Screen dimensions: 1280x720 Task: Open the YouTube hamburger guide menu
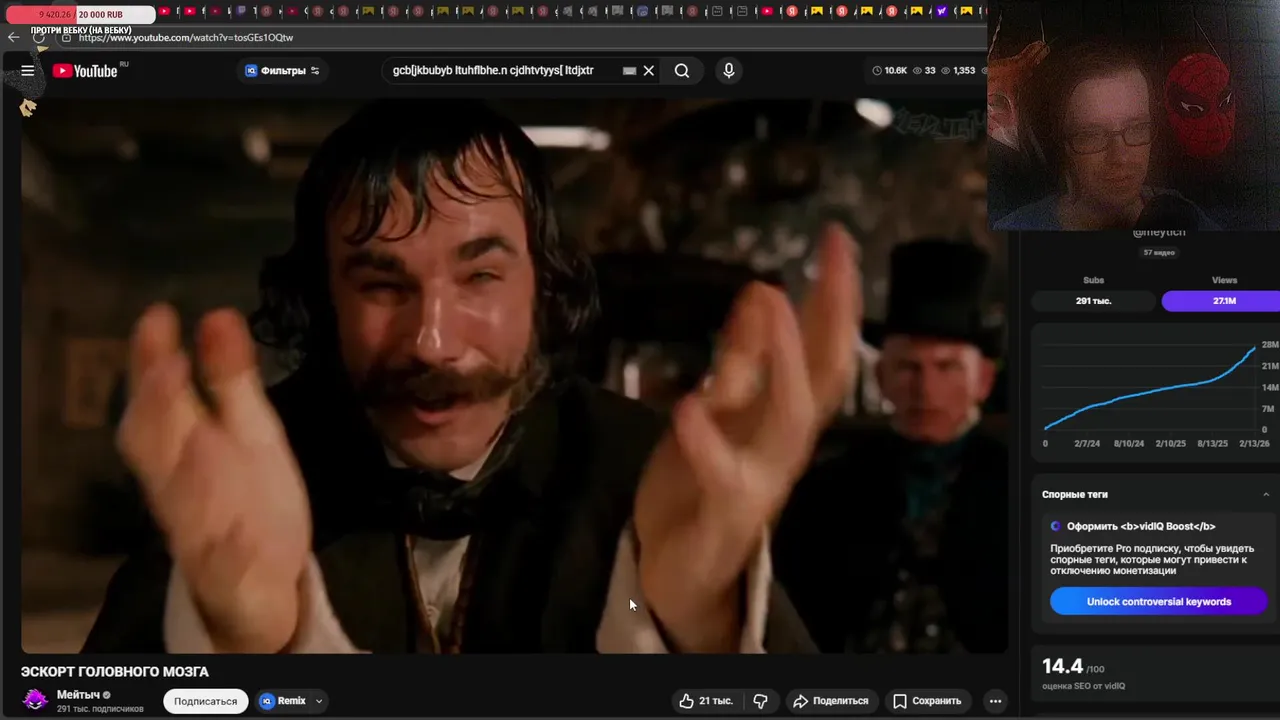tap(28, 71)
